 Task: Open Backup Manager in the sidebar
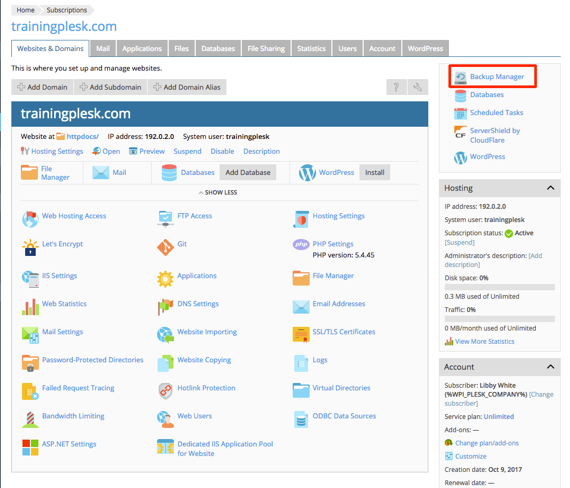point(497,76)
